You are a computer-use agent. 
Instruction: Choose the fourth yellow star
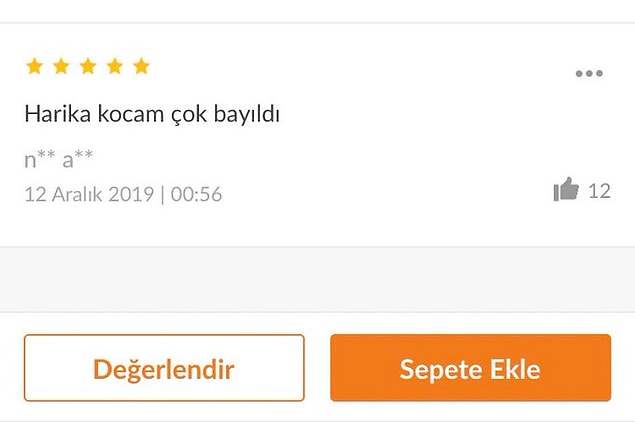coord(115,66)
